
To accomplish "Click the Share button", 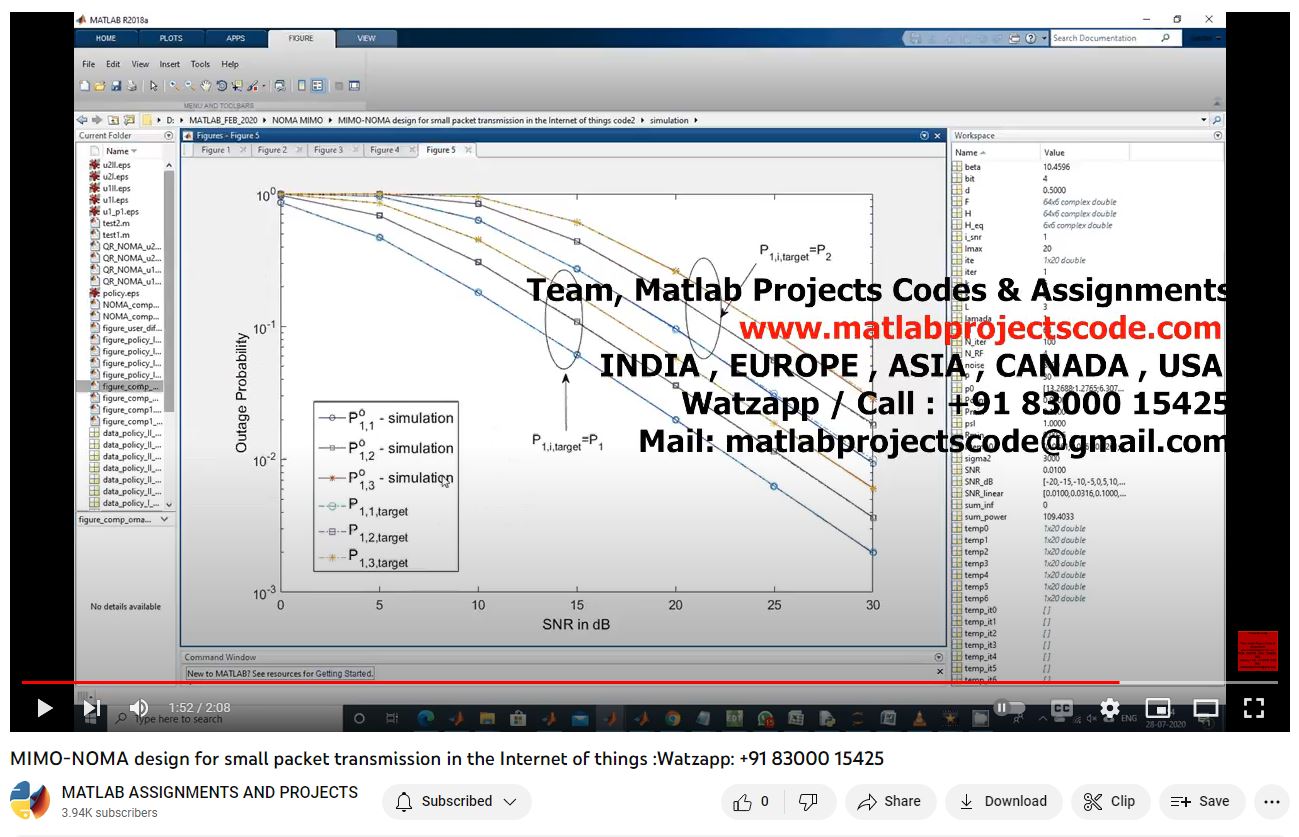I will [x=889, y=801].
